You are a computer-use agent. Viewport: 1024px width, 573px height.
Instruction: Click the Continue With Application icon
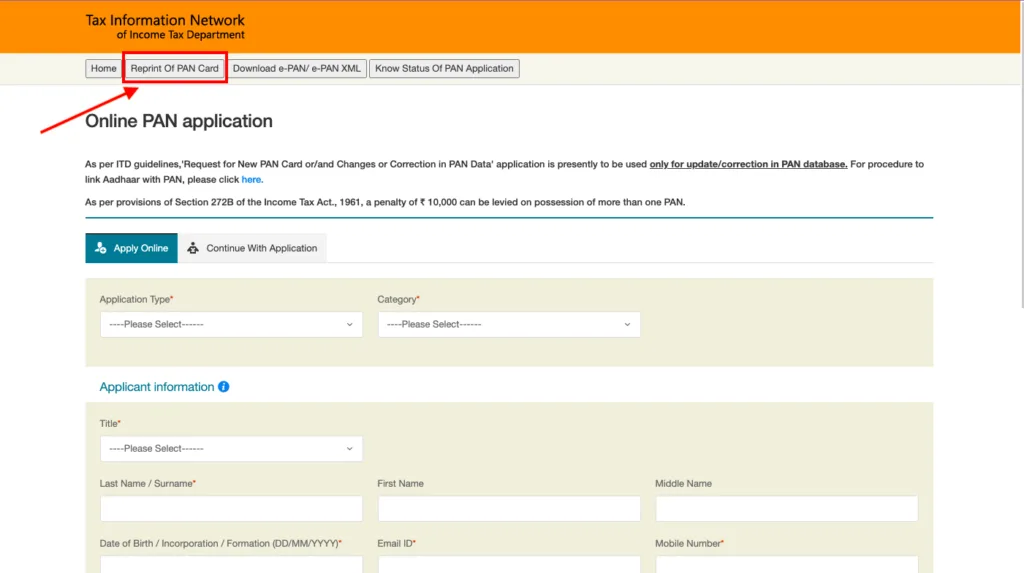point(193,248)
